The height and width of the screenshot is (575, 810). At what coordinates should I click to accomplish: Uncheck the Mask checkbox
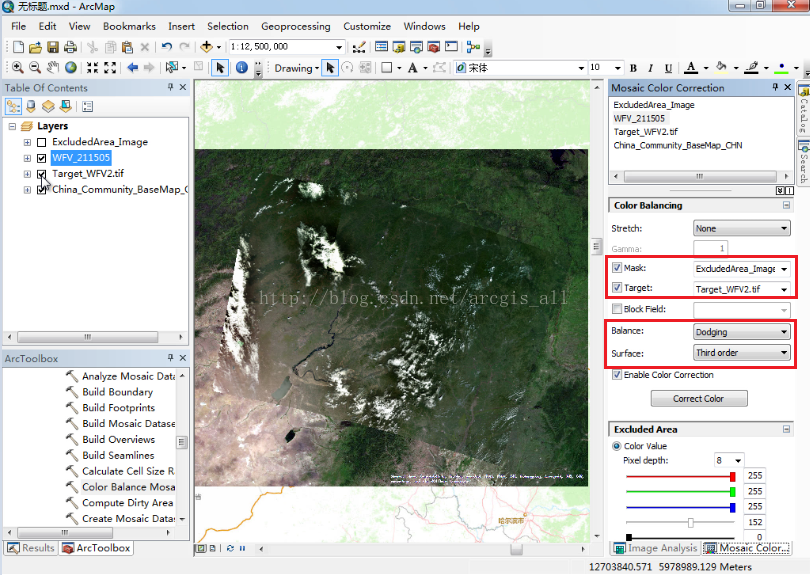pyautogui.click(x=616, y=269)
